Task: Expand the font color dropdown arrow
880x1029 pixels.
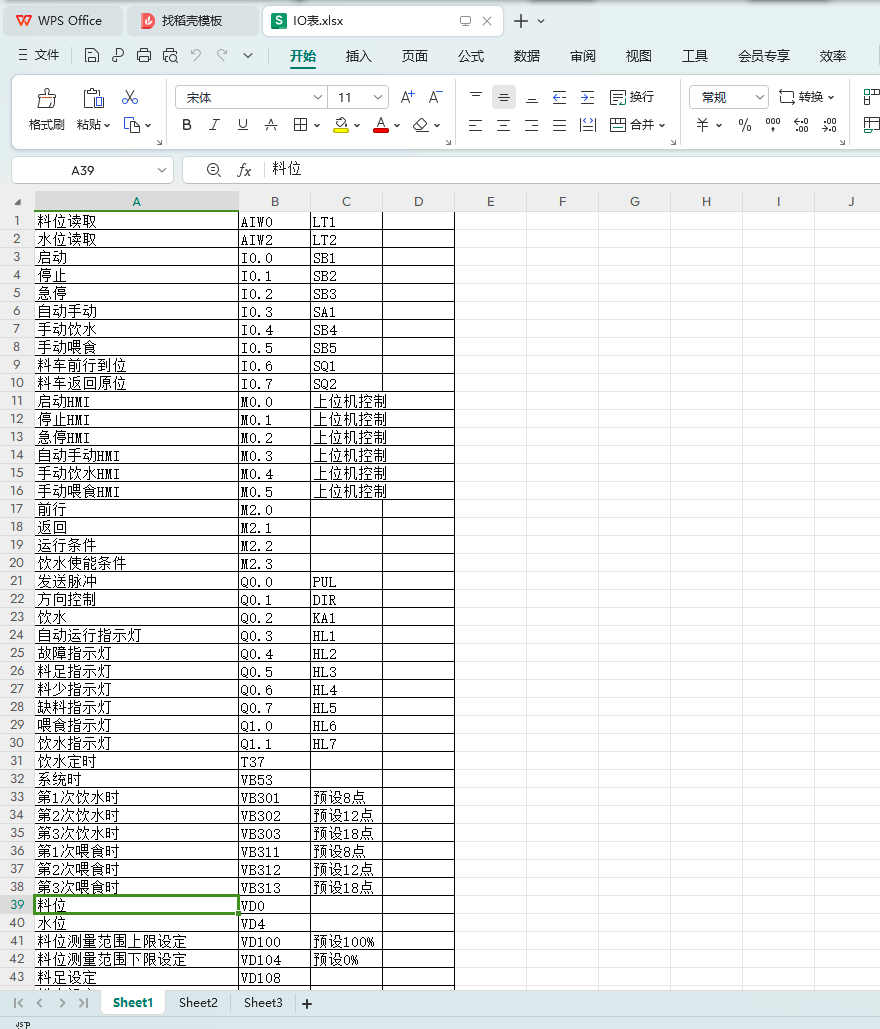Action: (397, 125)
